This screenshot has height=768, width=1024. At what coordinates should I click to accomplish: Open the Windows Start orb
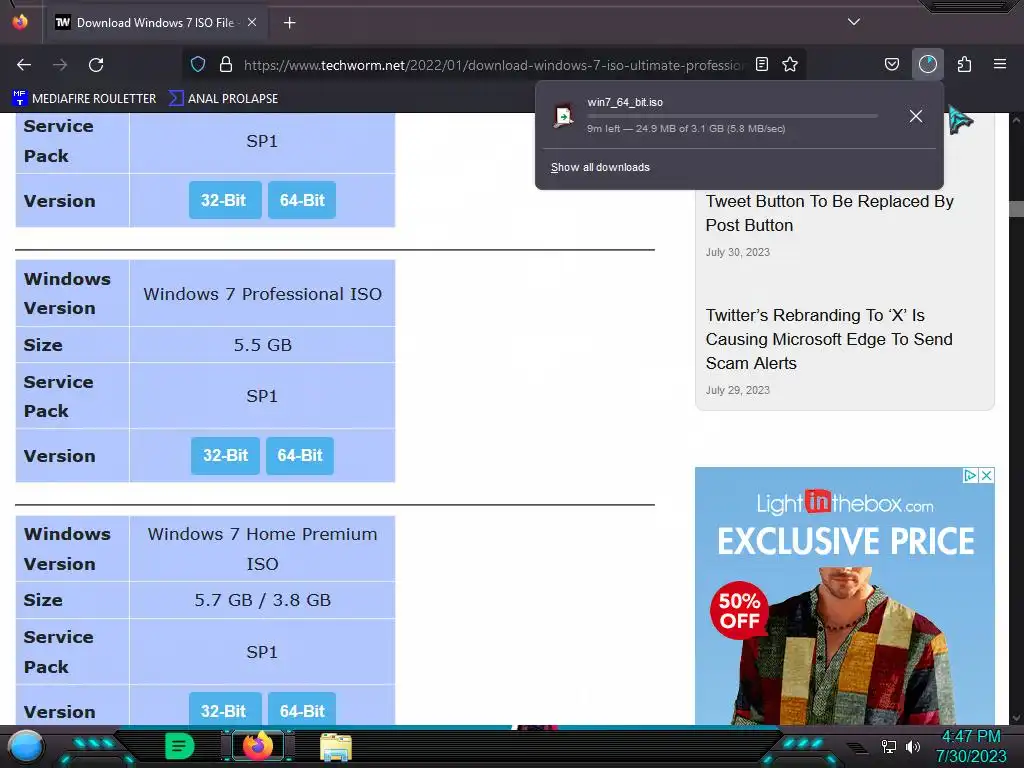26,747
